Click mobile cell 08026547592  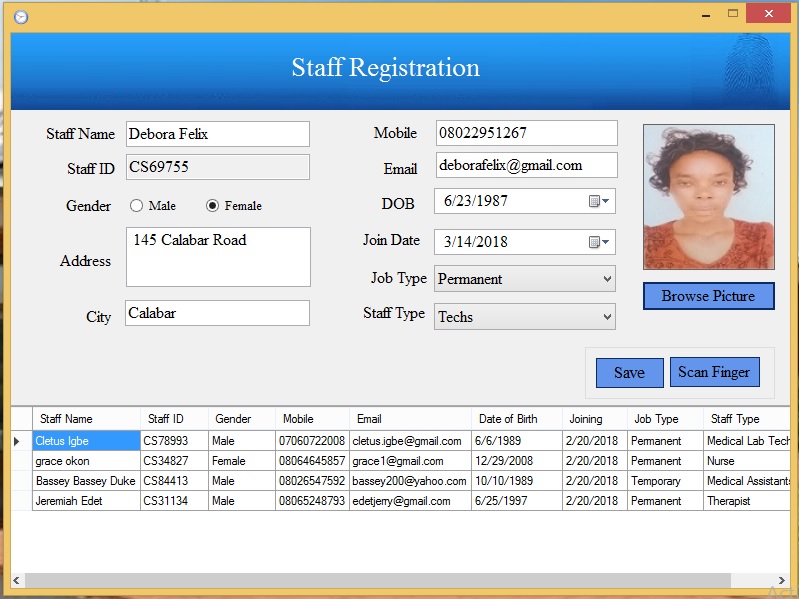point(312,481)
